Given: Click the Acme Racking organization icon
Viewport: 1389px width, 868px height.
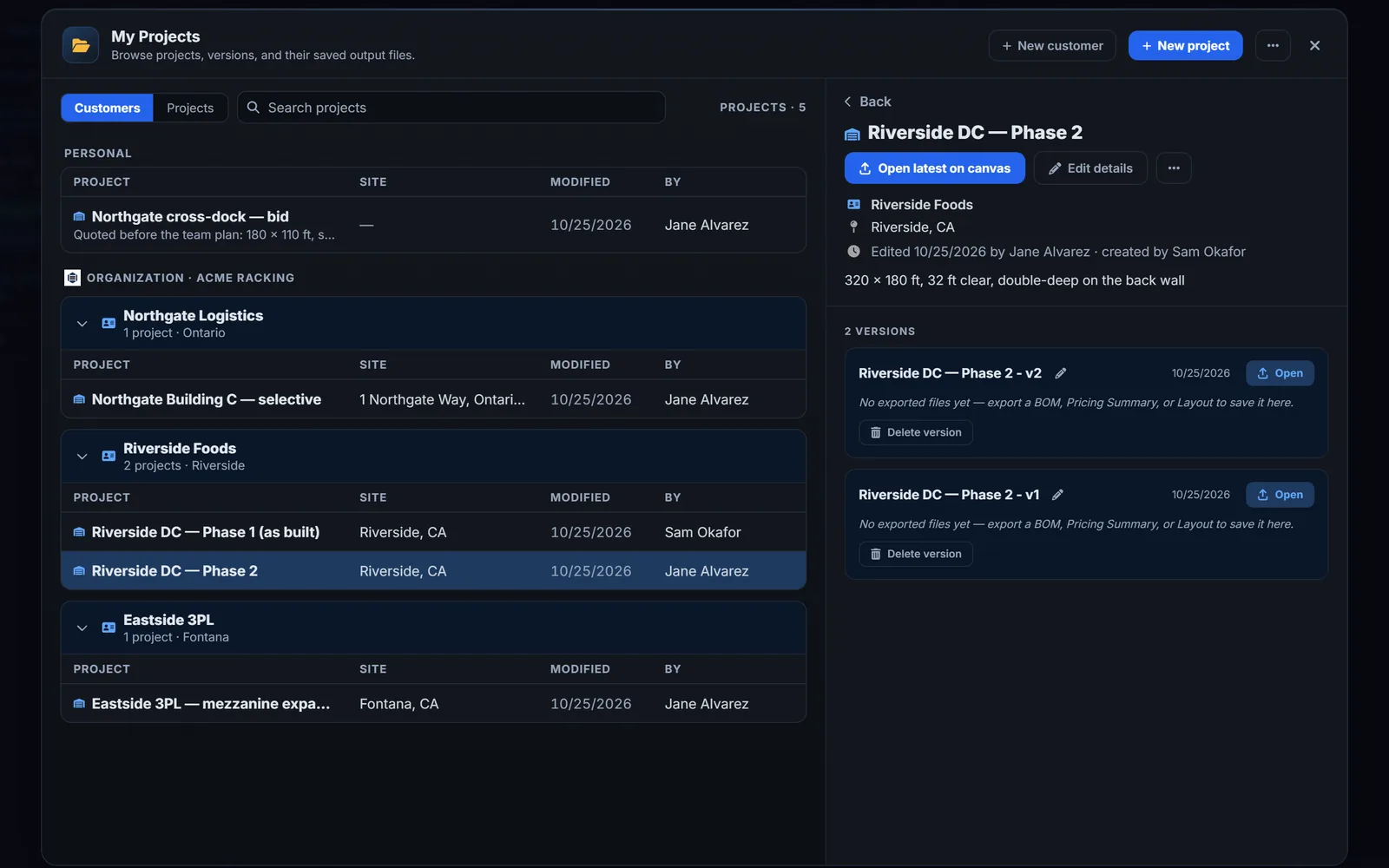Looking at the screenshot, I should (72, 278).
